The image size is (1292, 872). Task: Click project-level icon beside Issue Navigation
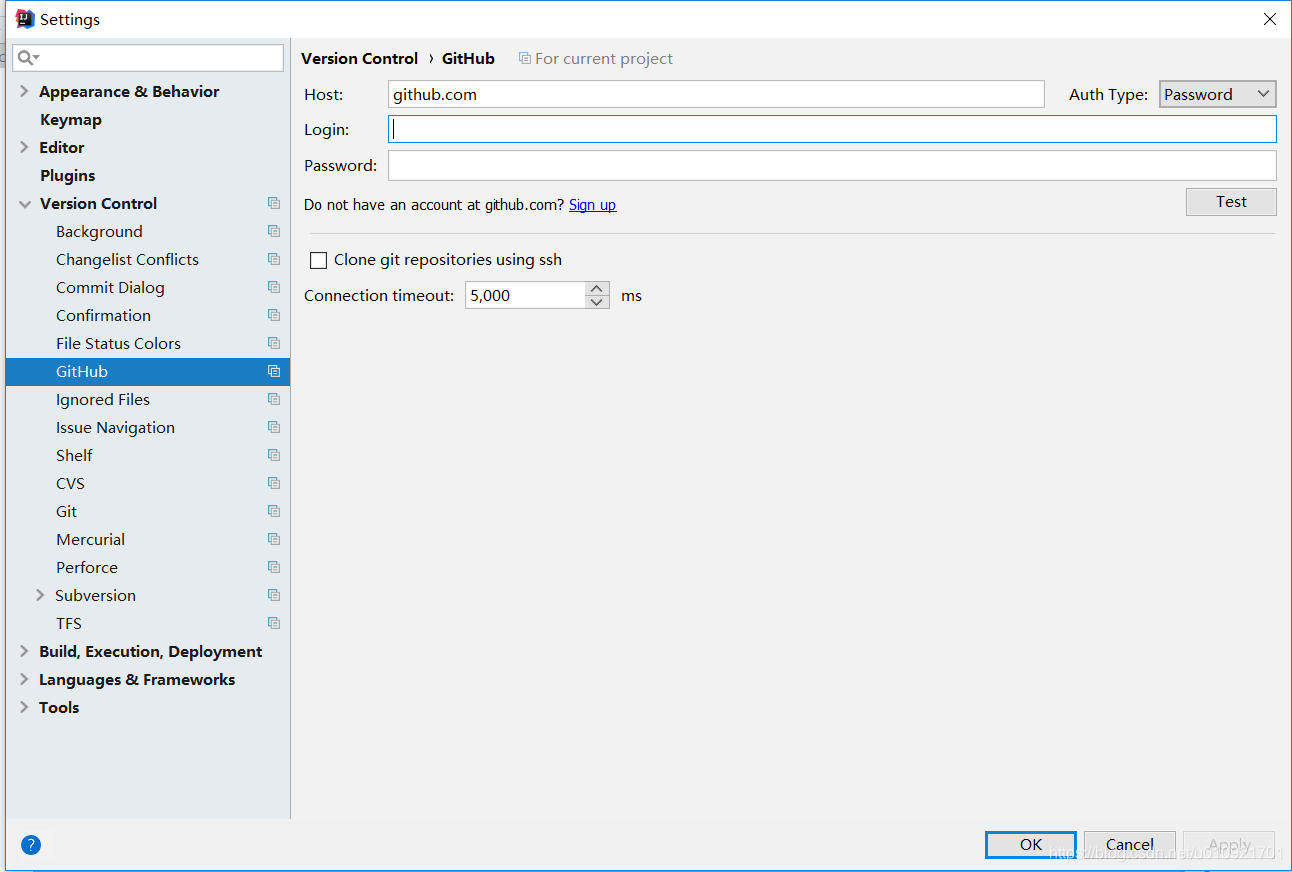[x=274, y=427]
